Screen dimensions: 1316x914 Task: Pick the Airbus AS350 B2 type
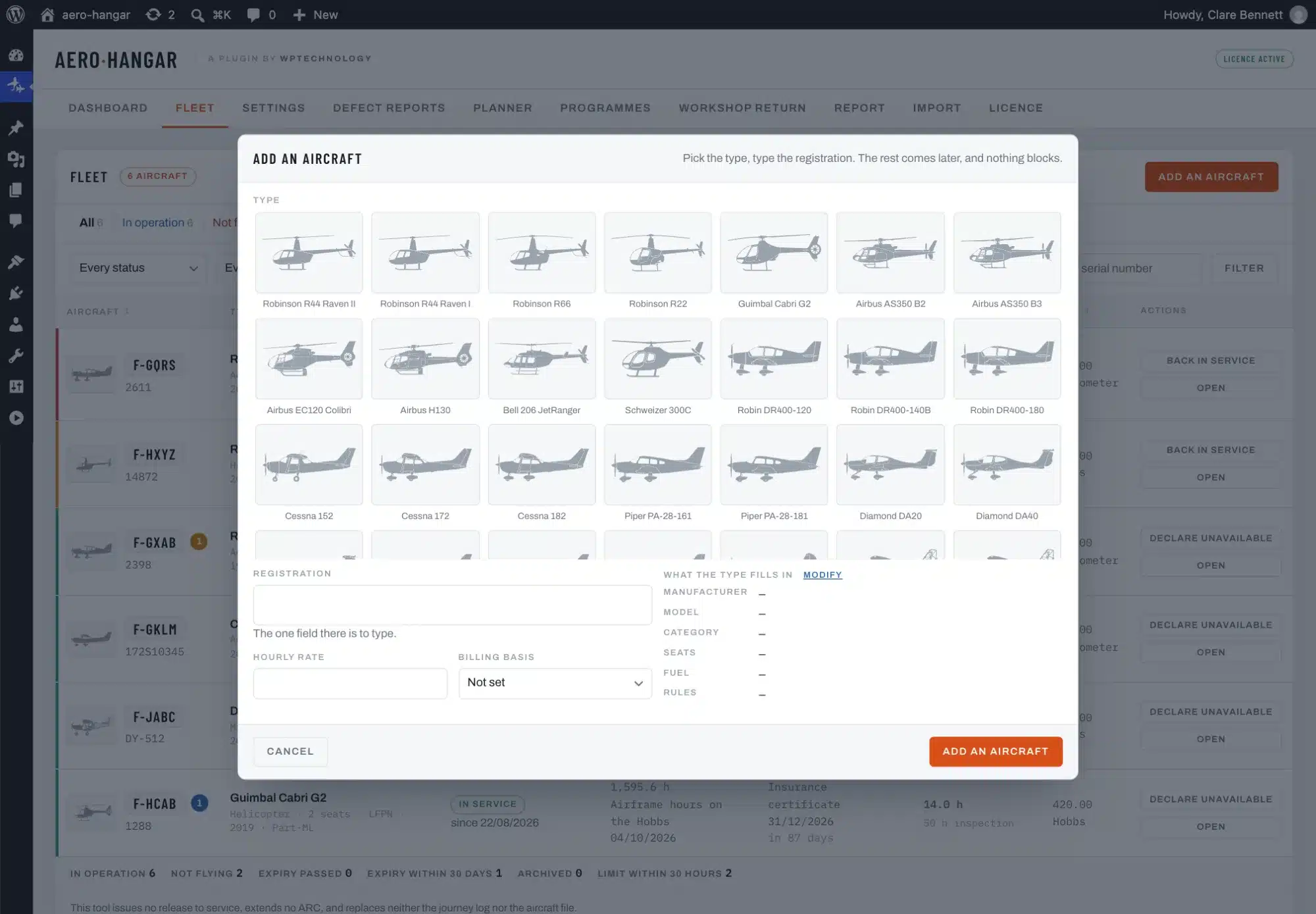click(x=890, y=261)
